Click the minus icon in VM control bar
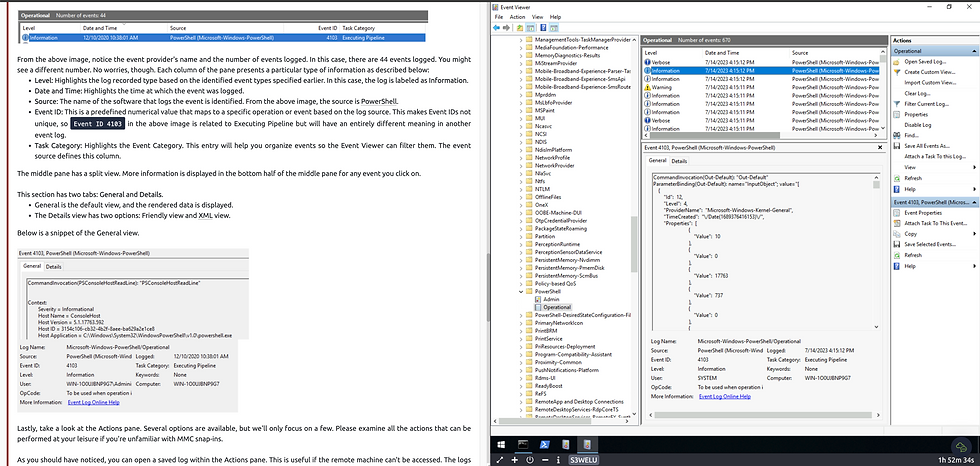The height and width of the screenshot is (466, 980). (544, 460)
